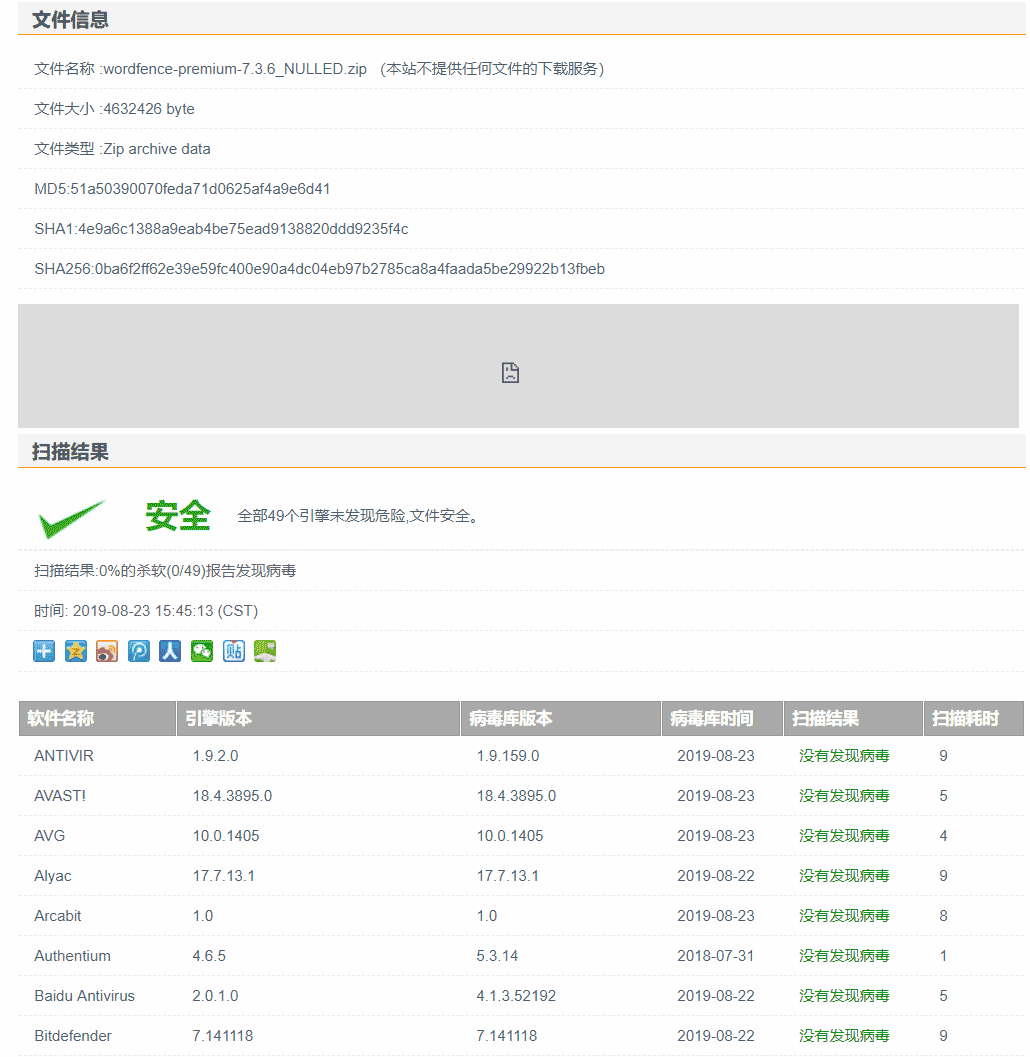Click AVG virus database version 10.0.1405
The width and height of the screenshot is (1030, 1057).
pyautogui.click(x=510, y=836)
